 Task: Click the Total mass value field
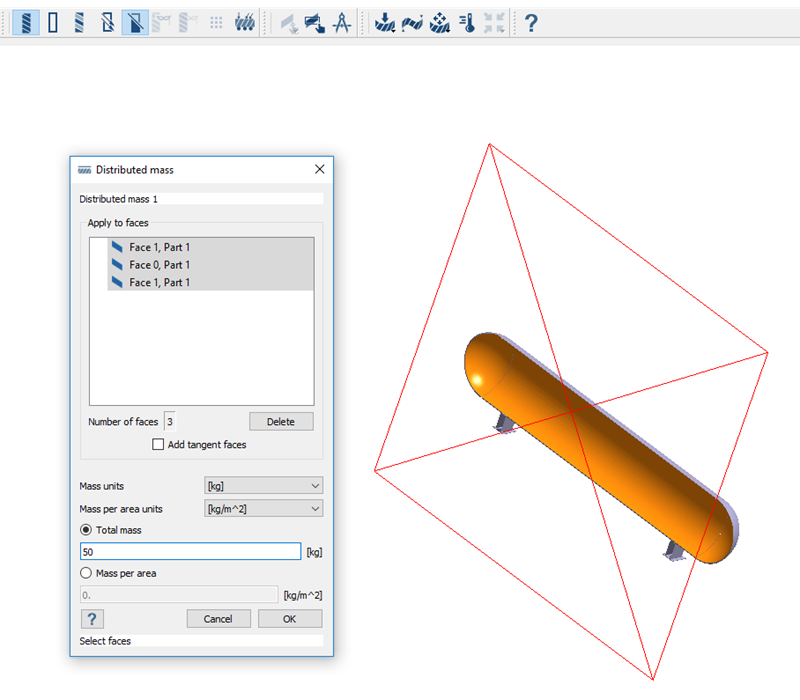(x=190, y=552)
